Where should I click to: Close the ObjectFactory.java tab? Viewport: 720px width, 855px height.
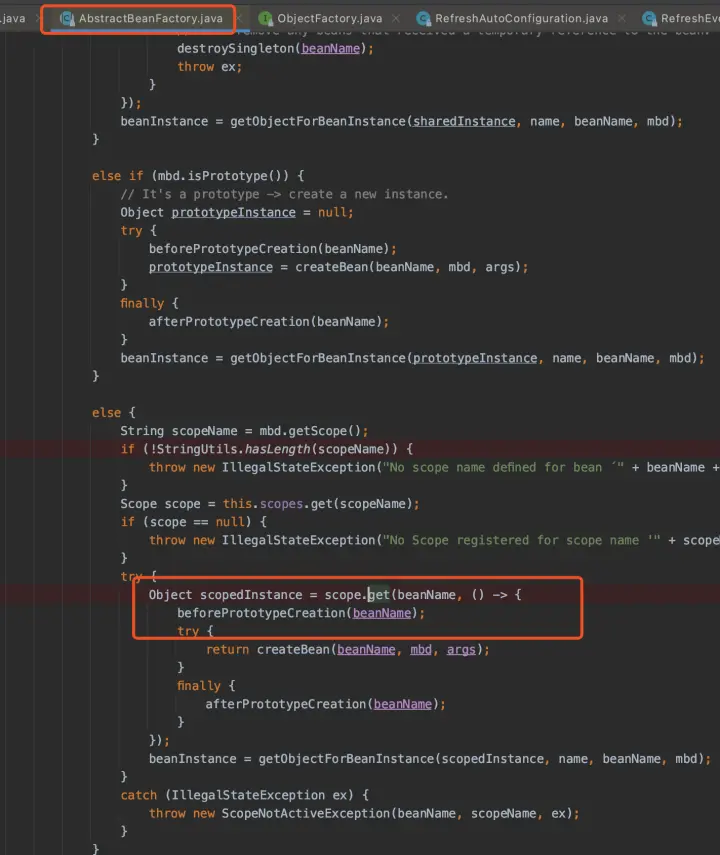396,19
